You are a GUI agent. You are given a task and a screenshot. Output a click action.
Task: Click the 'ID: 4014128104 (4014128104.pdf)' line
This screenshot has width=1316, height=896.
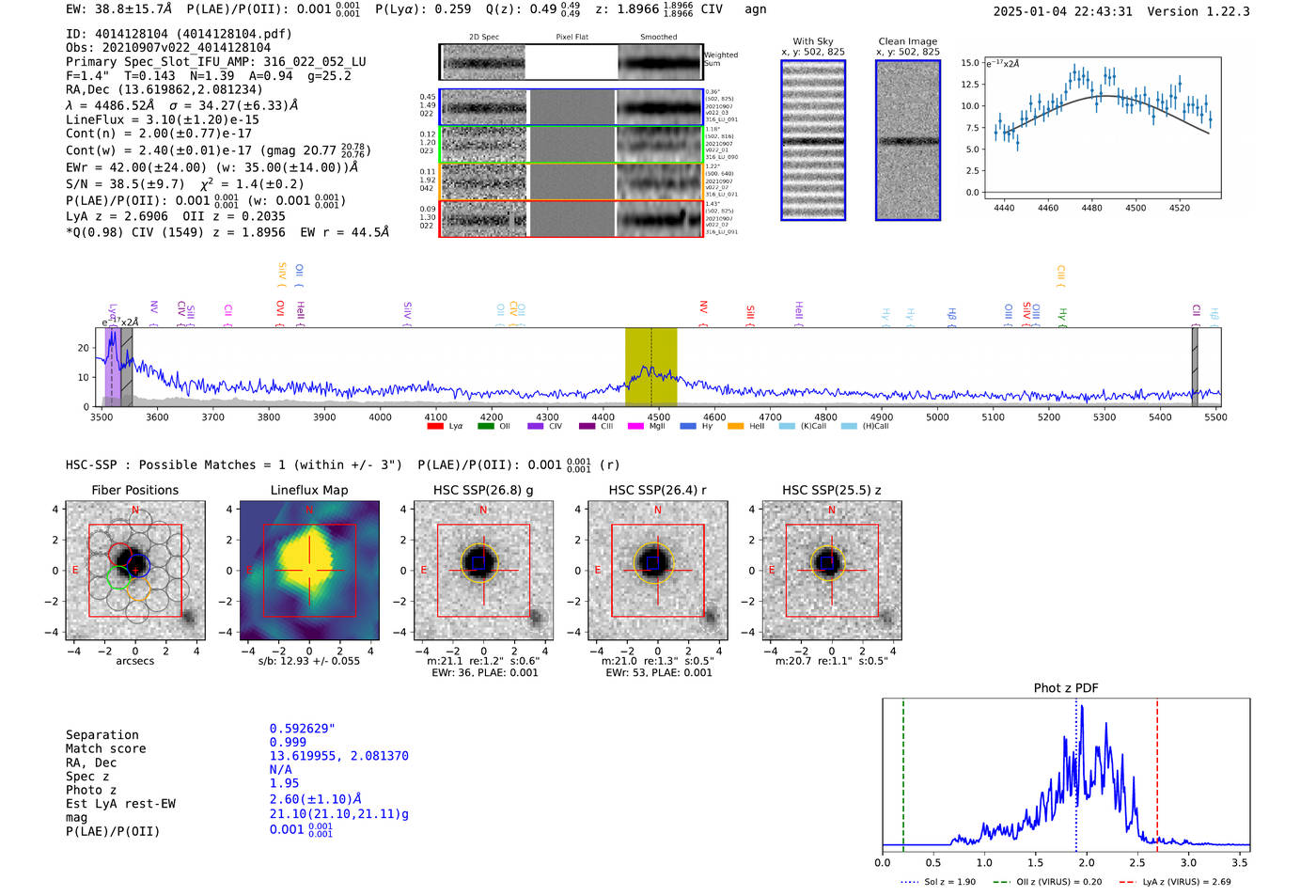coord(179,34)
